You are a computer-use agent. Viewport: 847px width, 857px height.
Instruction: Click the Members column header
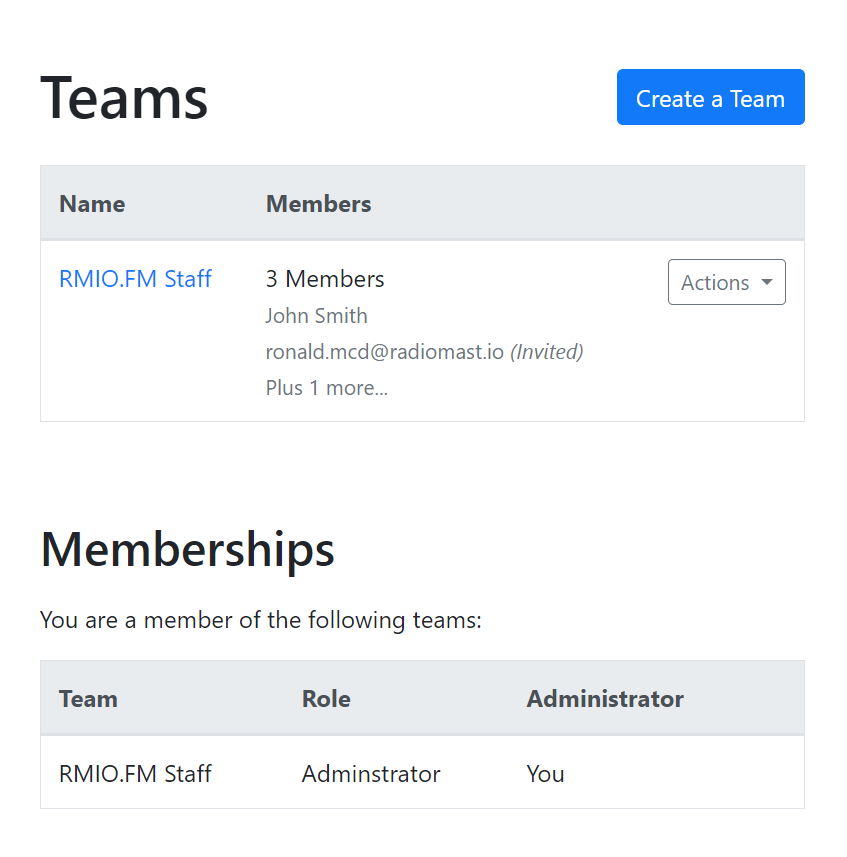click(318, 204)
